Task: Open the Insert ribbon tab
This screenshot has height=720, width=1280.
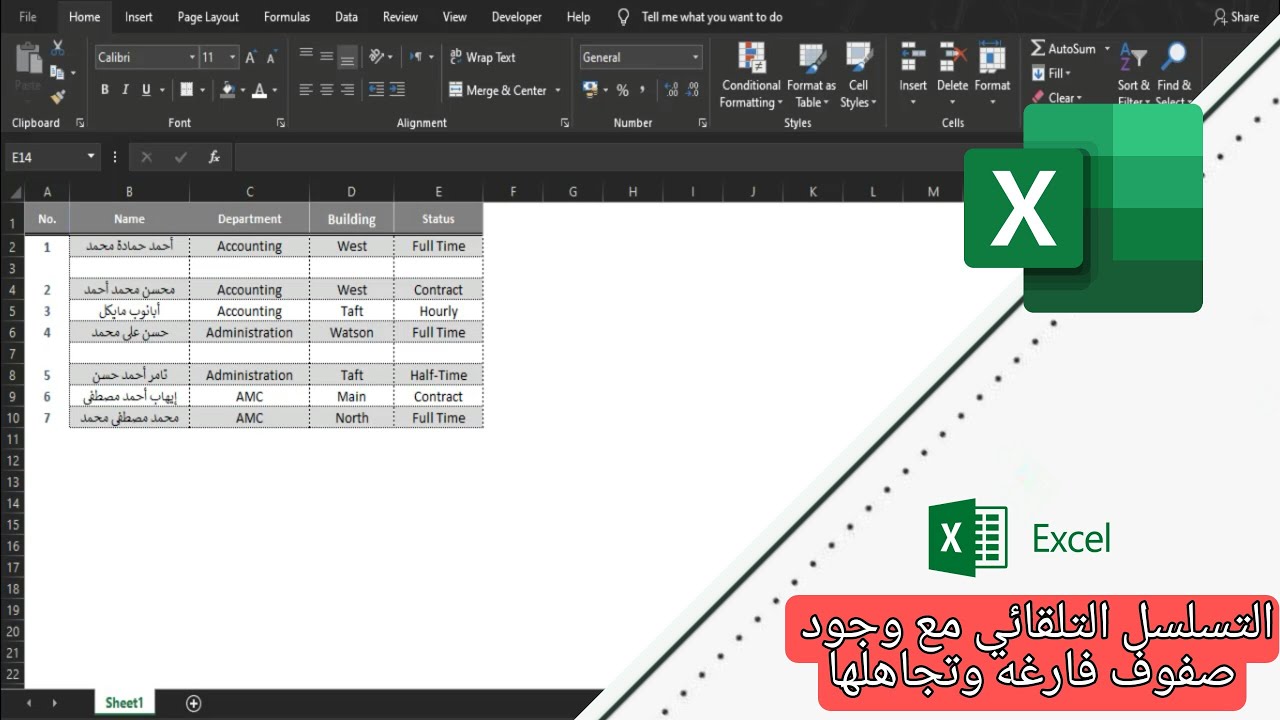Action: coord(139,17)
